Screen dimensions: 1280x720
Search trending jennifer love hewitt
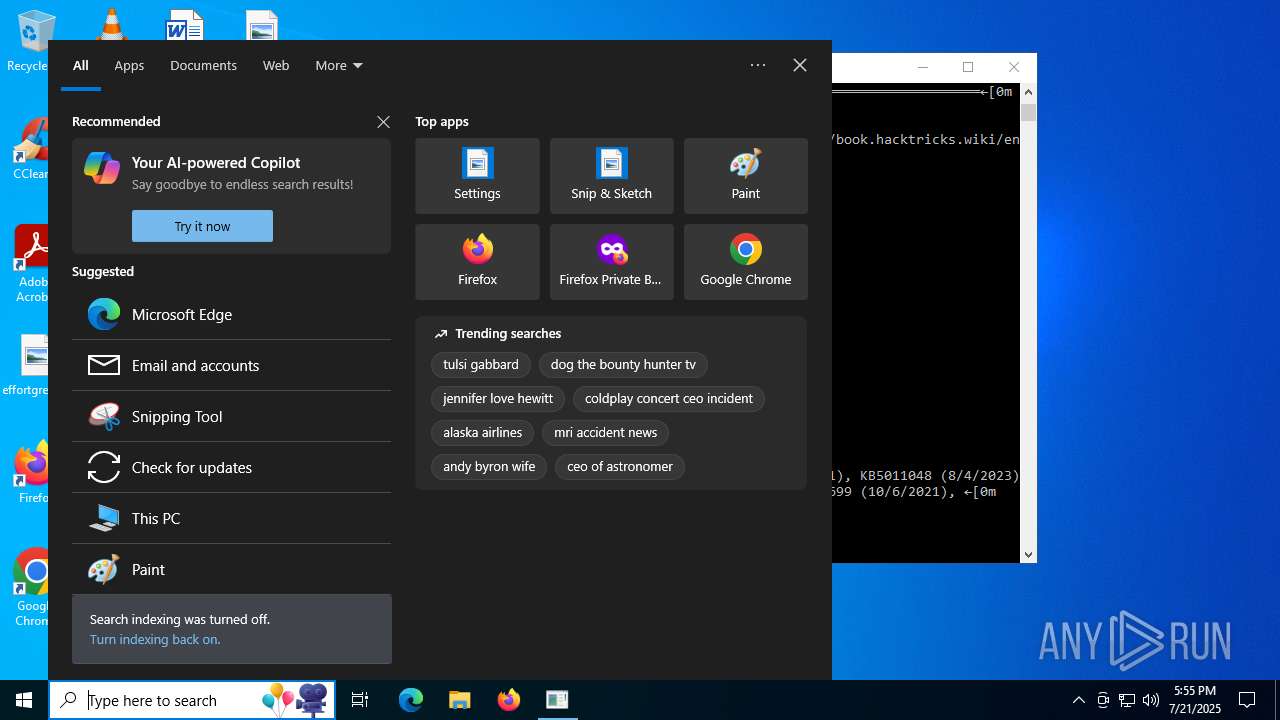coord(498,398)
